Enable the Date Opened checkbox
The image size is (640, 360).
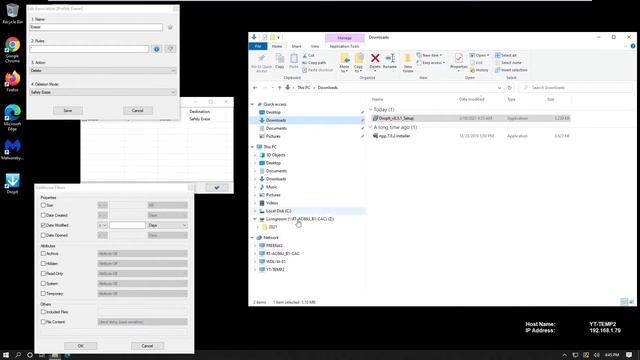coord(43,235)
